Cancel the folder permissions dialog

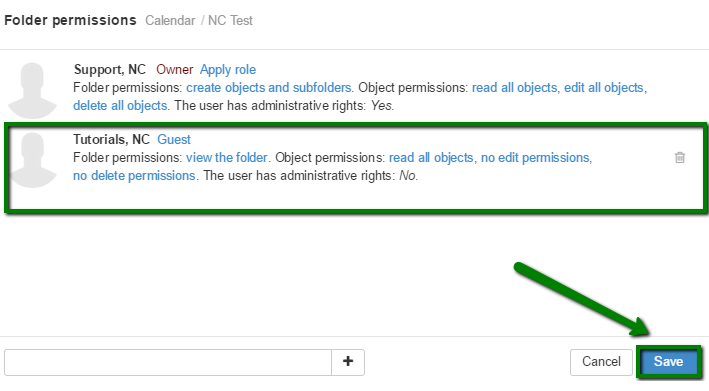pyautogui.click(x=601, y=362)
